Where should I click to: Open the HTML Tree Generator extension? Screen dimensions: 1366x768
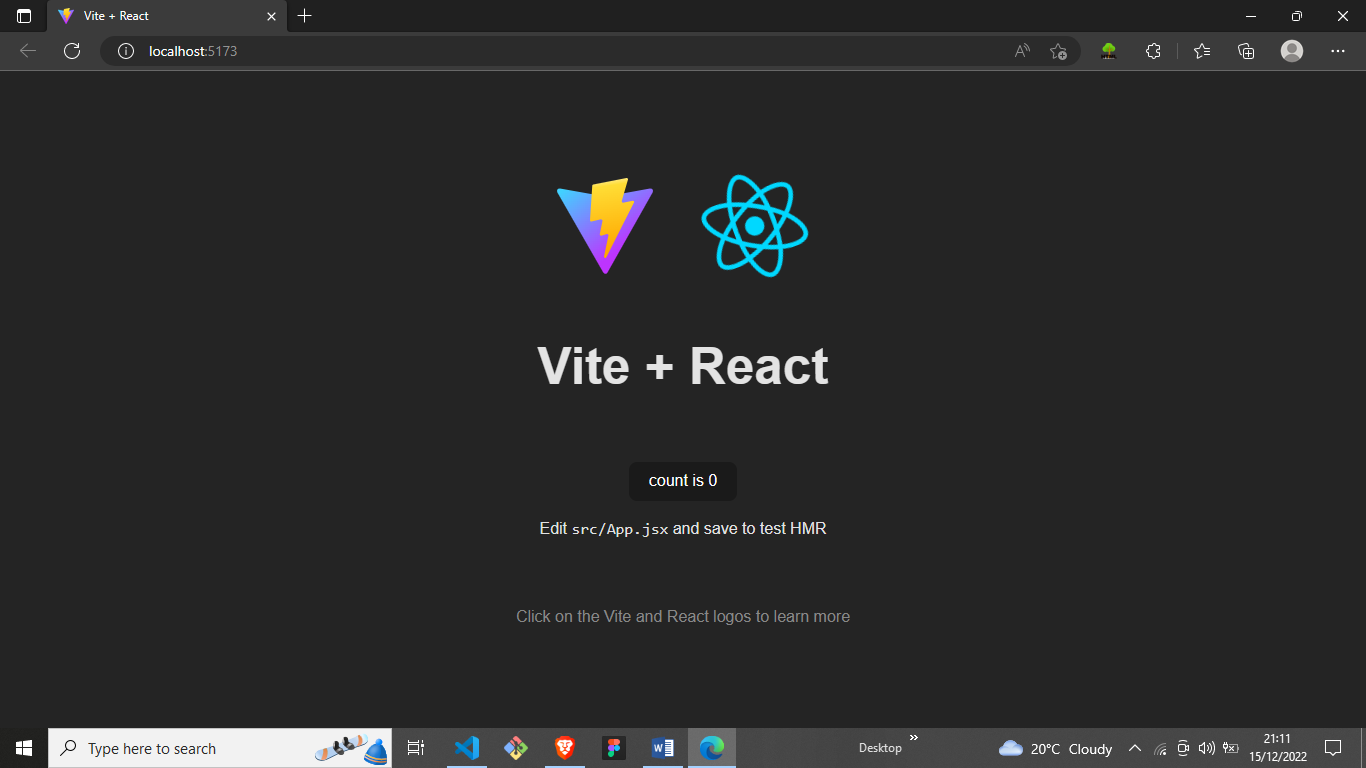[1108, 51]
